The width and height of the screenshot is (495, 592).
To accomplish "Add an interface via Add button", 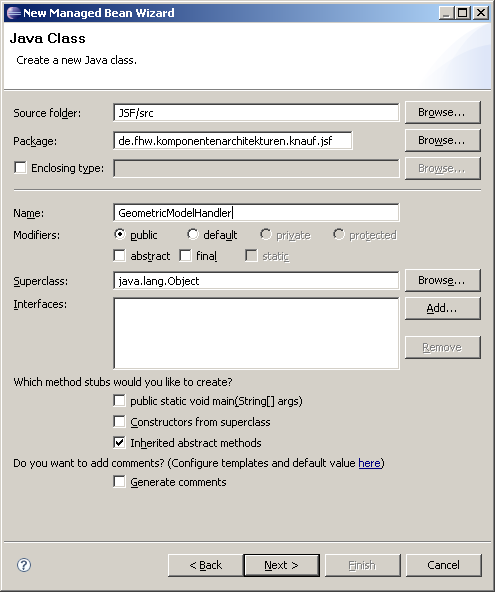I will [443, 308].
